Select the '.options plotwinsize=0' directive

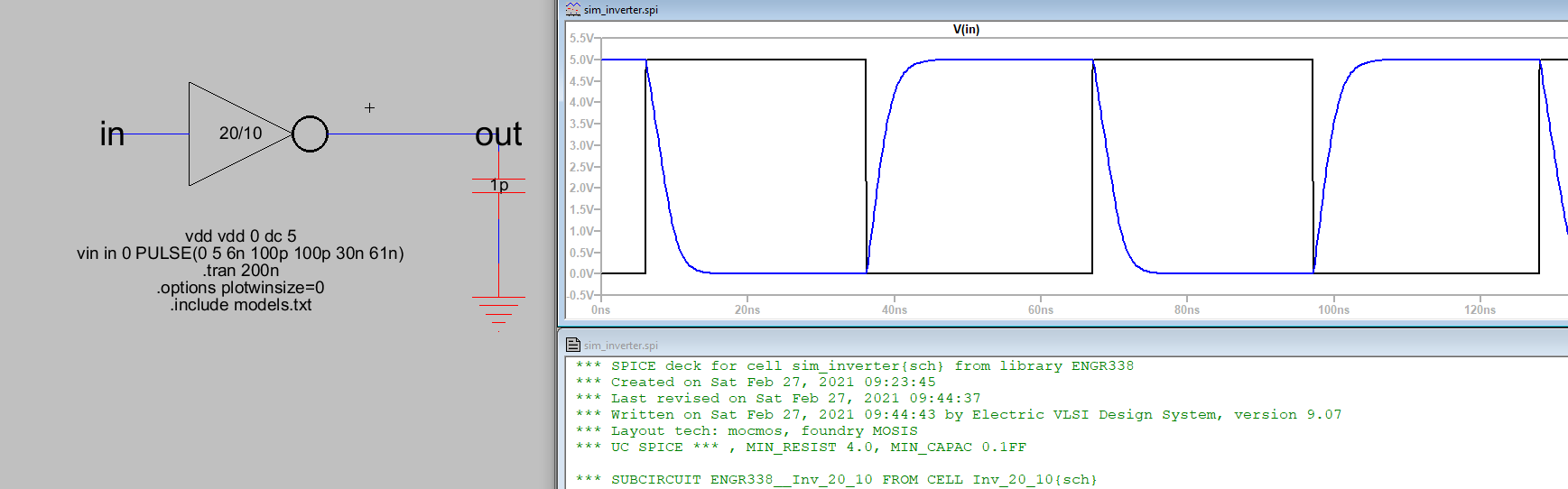click(241, 288)
